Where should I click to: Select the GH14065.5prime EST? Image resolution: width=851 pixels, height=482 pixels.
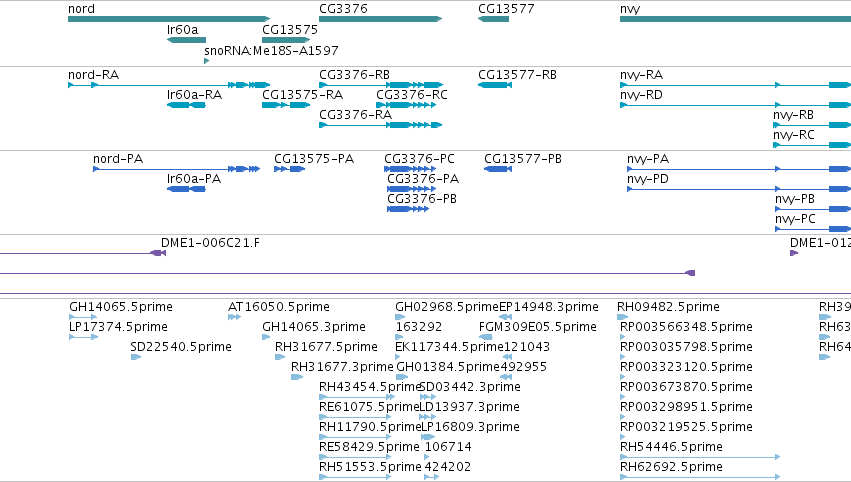pos(83,317)
